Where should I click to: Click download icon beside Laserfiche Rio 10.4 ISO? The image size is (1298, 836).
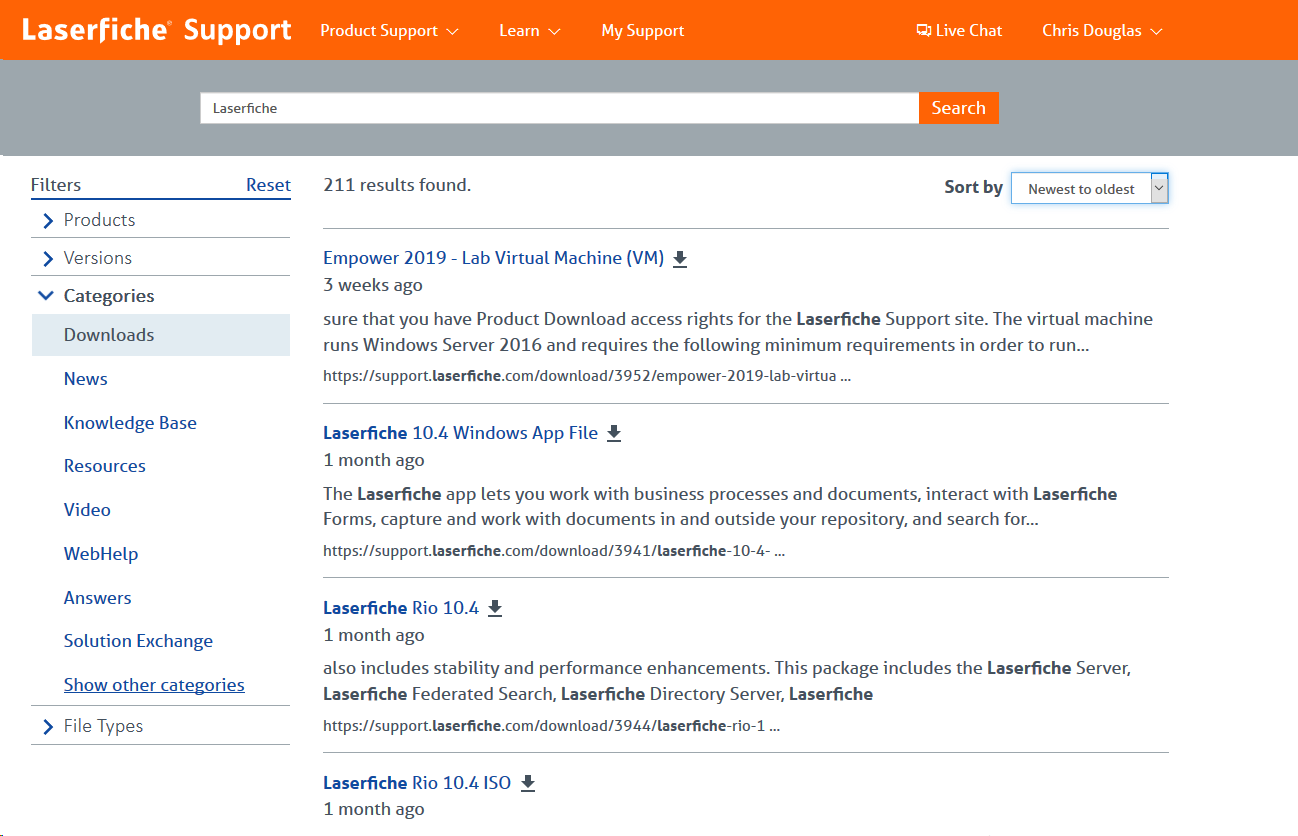[x=528, y=783]
